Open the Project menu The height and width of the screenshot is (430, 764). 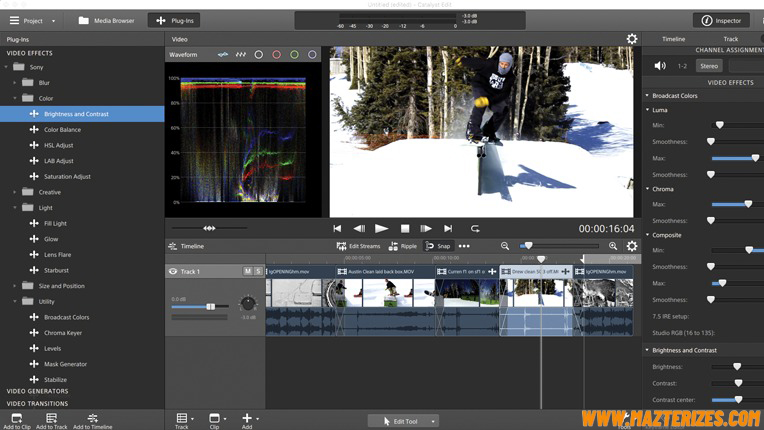[32, 20]
